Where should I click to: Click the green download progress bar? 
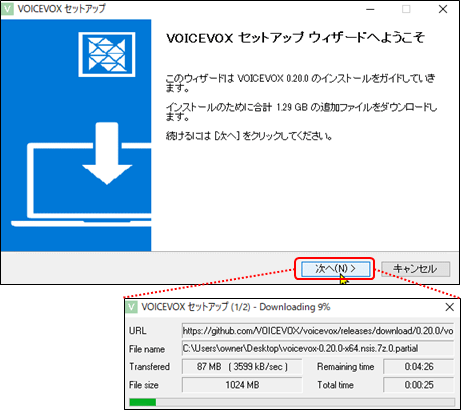pyautogui.click(x=292, y=402)
